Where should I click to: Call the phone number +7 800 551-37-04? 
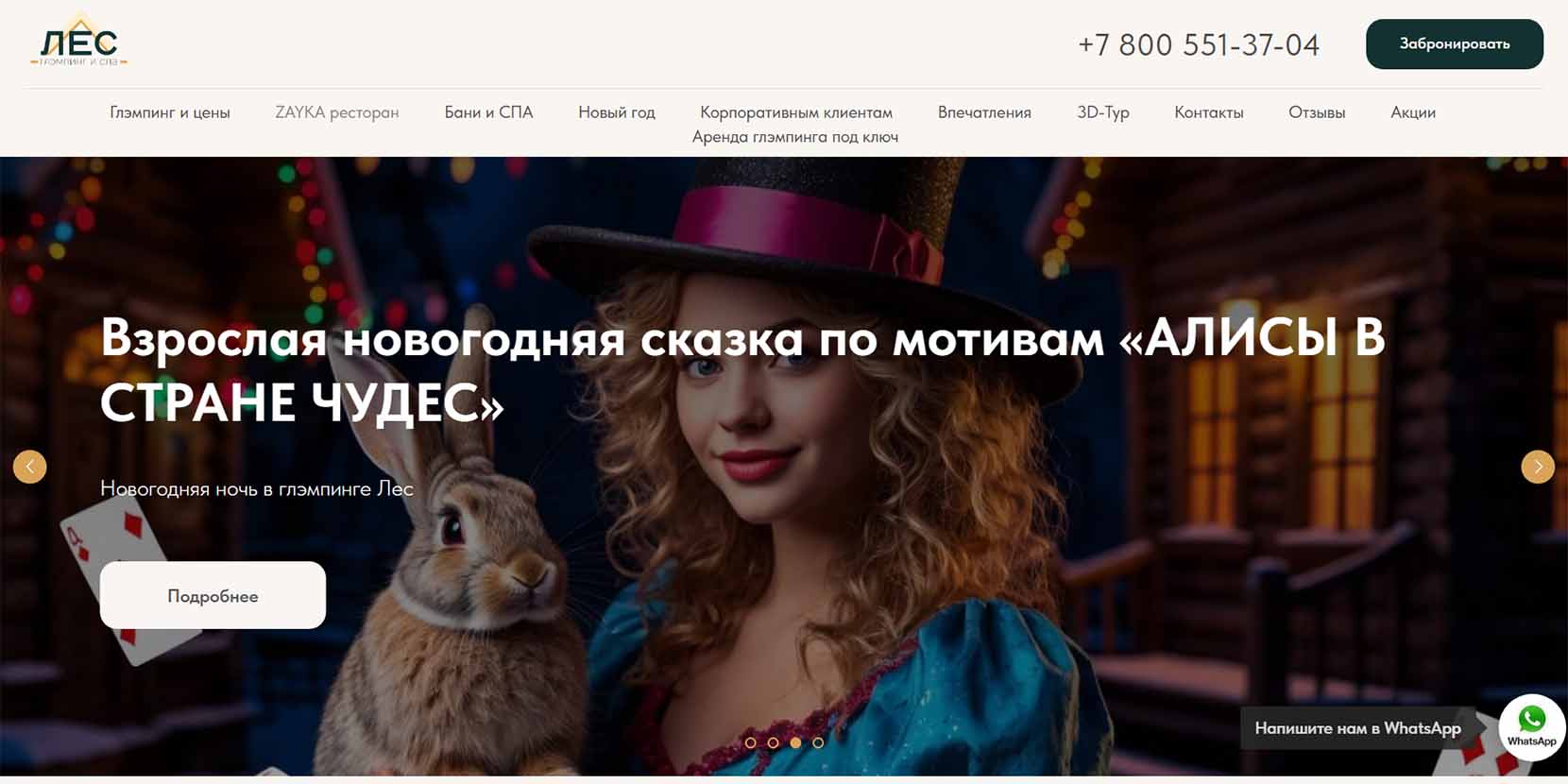1199,44
